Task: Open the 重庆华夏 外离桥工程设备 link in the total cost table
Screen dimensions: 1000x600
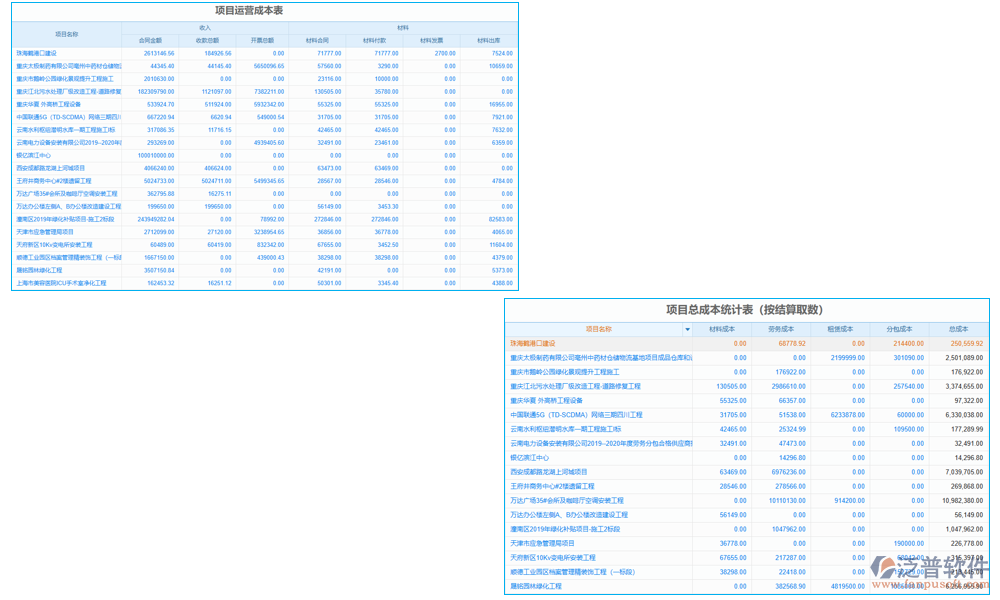Action: 546,401
